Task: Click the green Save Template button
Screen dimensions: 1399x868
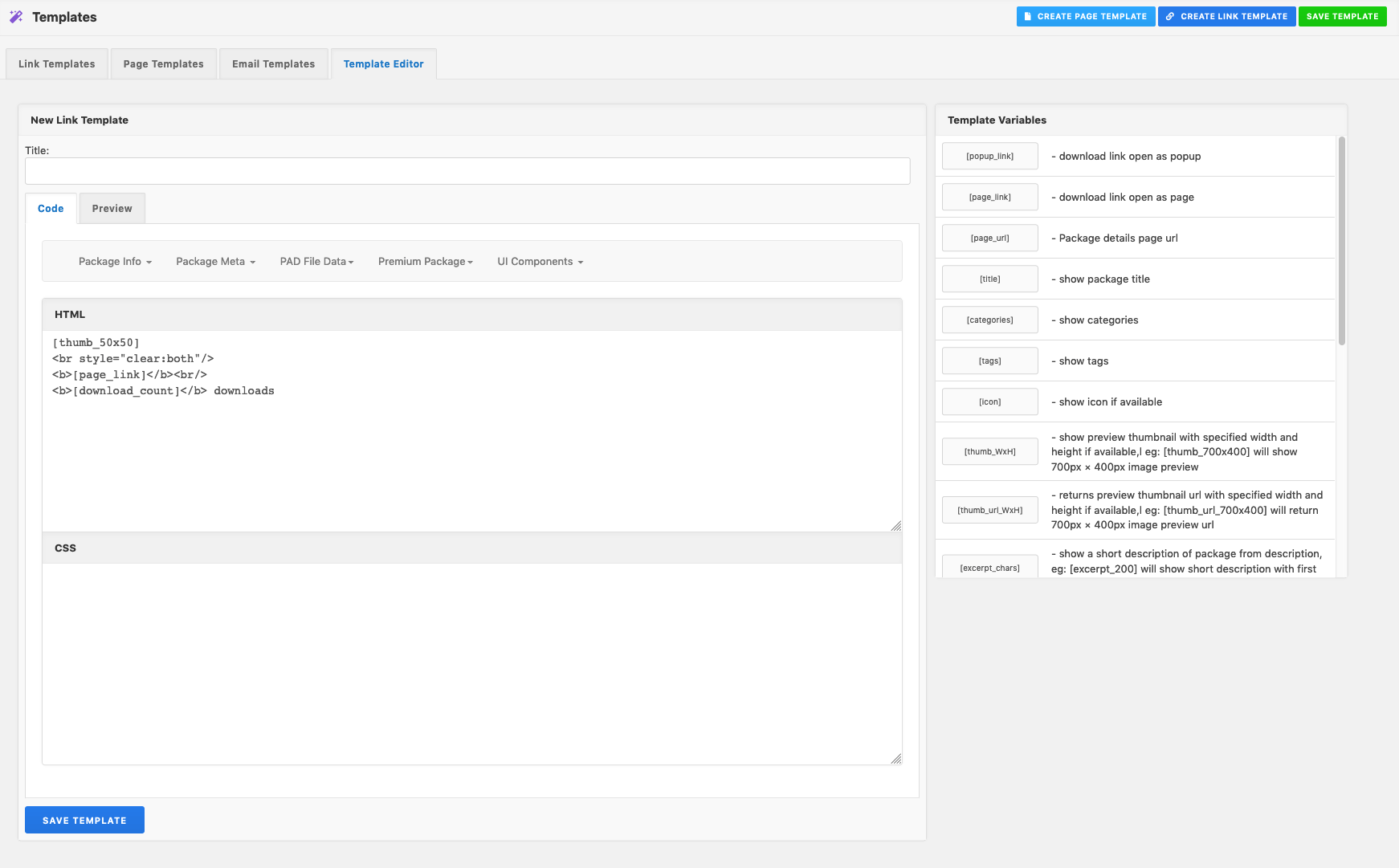Action: pyautogui.click(x=1343, y=16)
